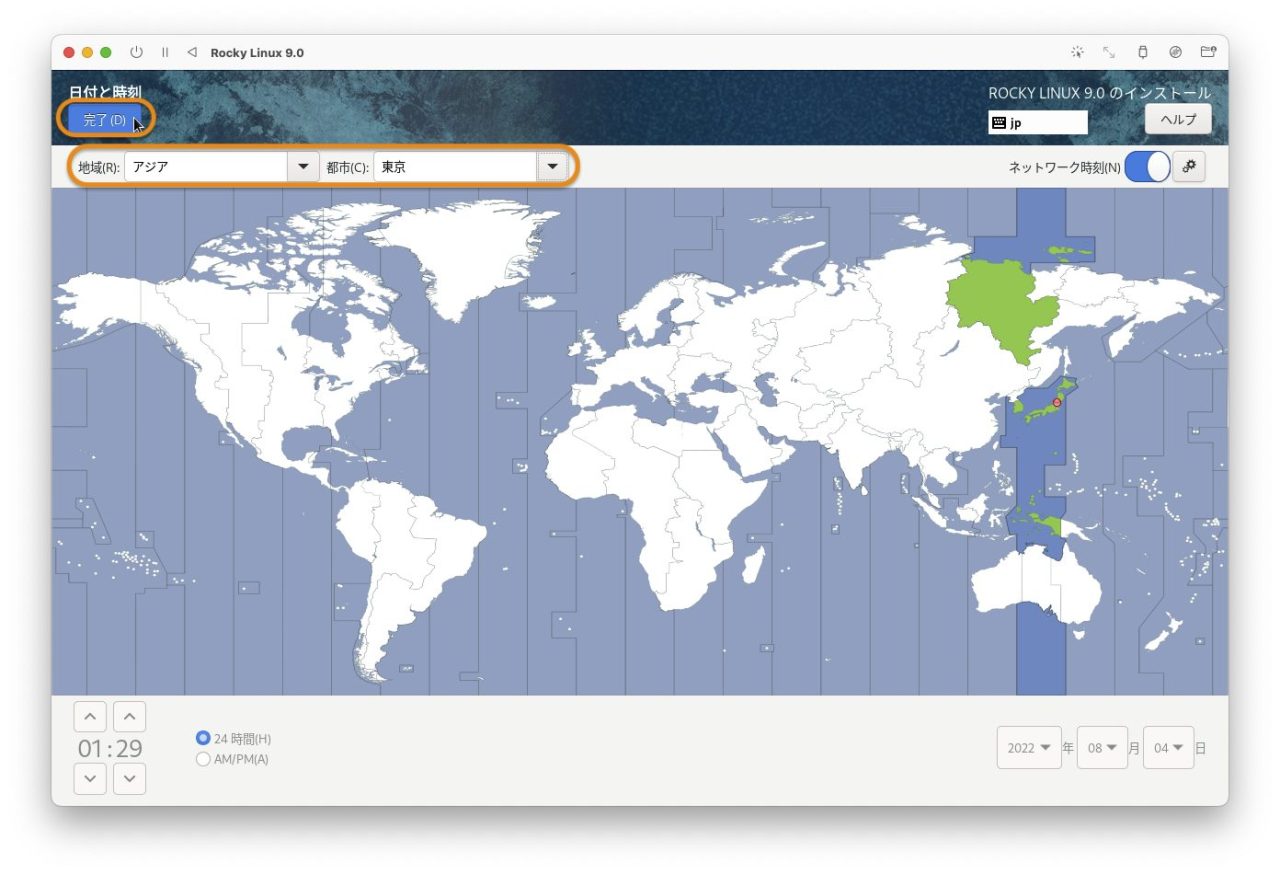The height and width of the screenshot is (874, 1280).
Task: Open the 都市 city dropdown
Action: 553,167
